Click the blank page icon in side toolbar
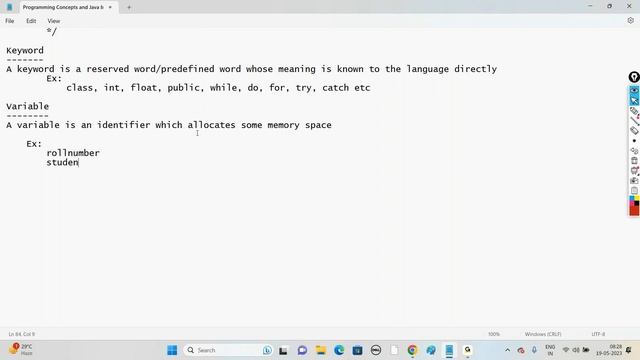 pos(634,191)
